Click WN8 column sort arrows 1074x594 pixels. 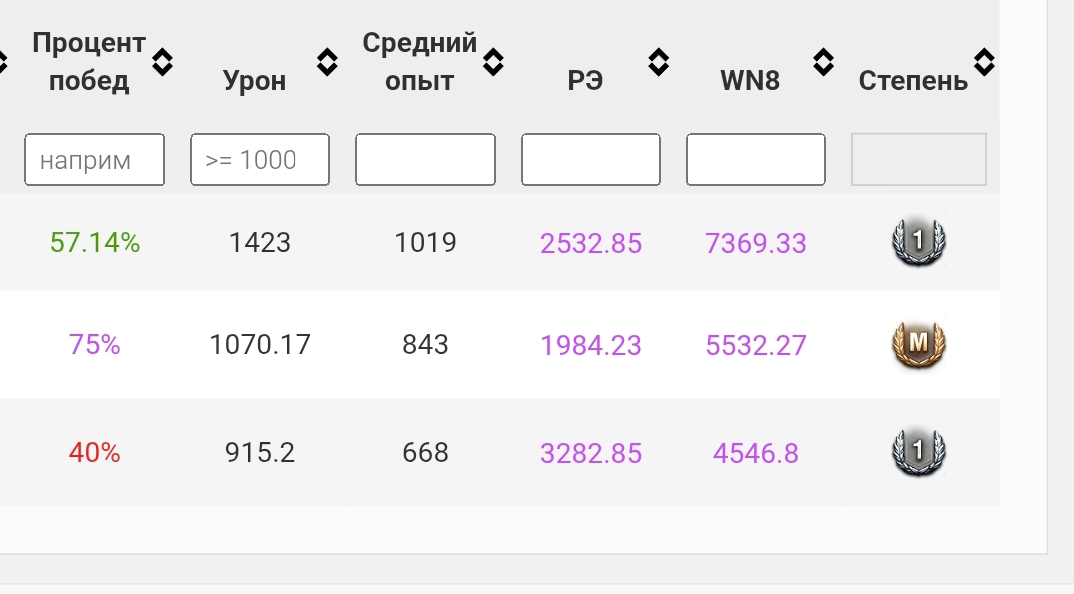click(x=823, y=63)
